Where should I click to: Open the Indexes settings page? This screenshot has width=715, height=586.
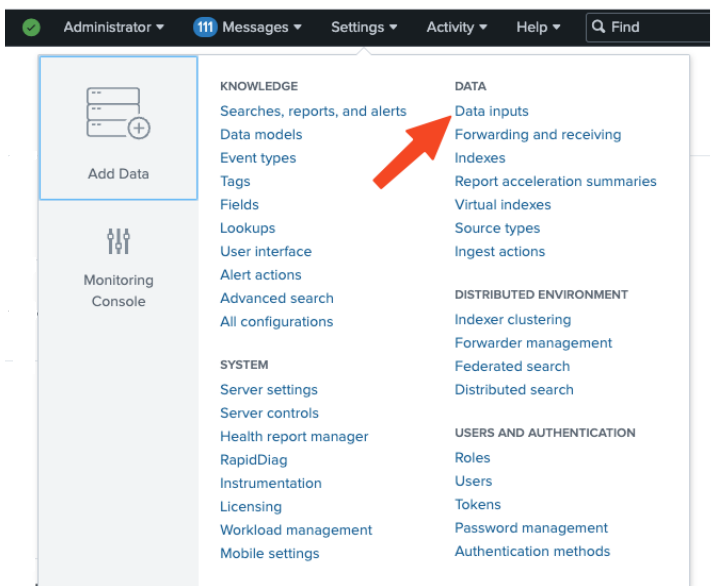(x=480, y=158)
